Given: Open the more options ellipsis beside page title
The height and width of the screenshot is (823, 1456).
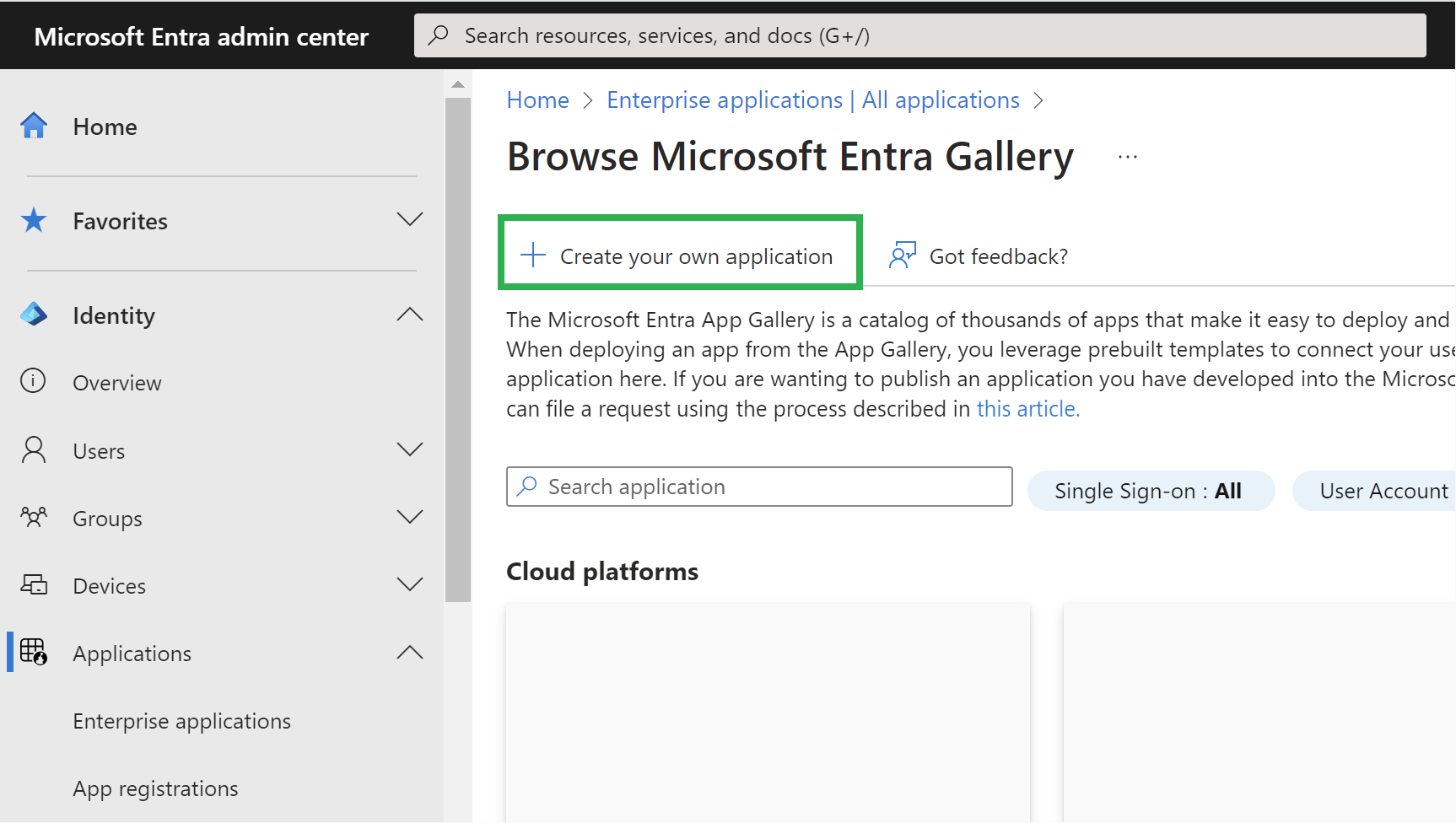Looking at the screenshot, I should pos(1128,157).
